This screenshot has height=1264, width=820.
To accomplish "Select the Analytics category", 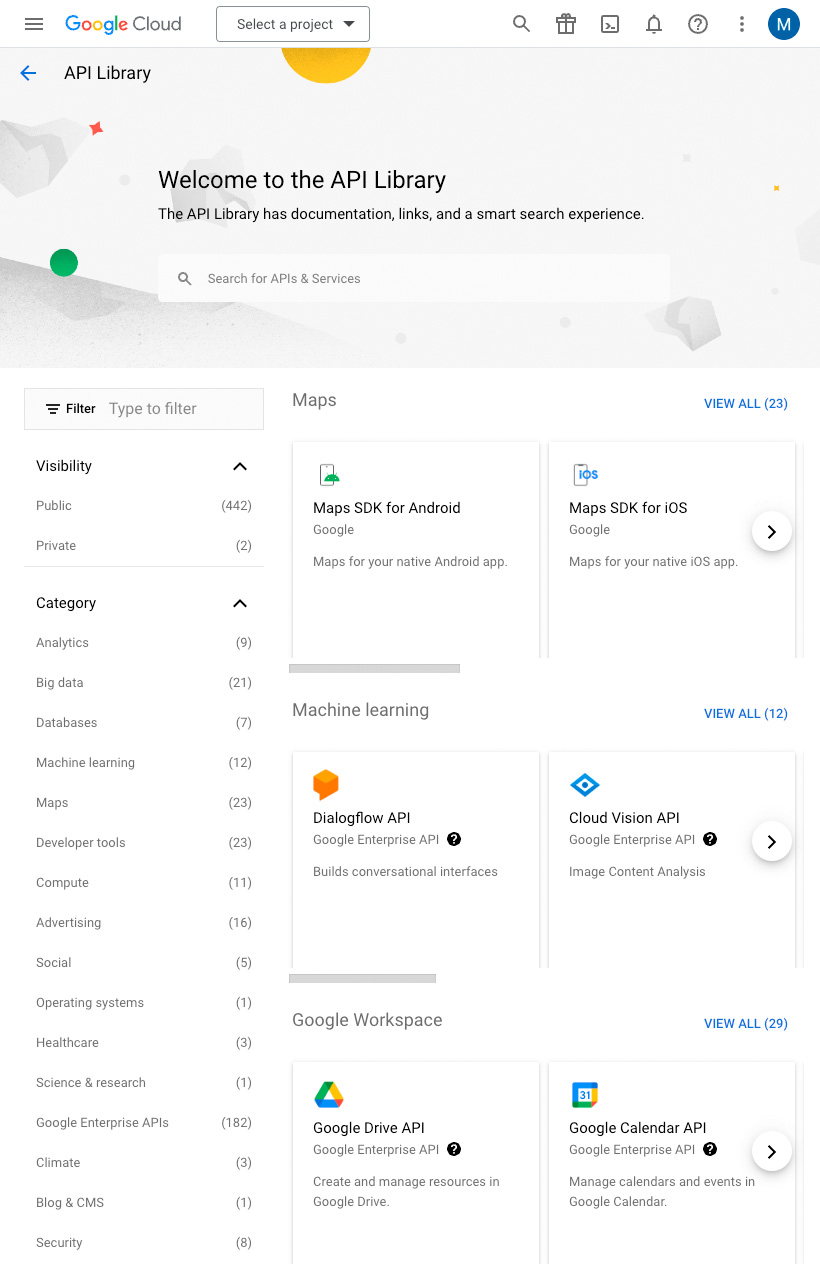I will 144,643.
